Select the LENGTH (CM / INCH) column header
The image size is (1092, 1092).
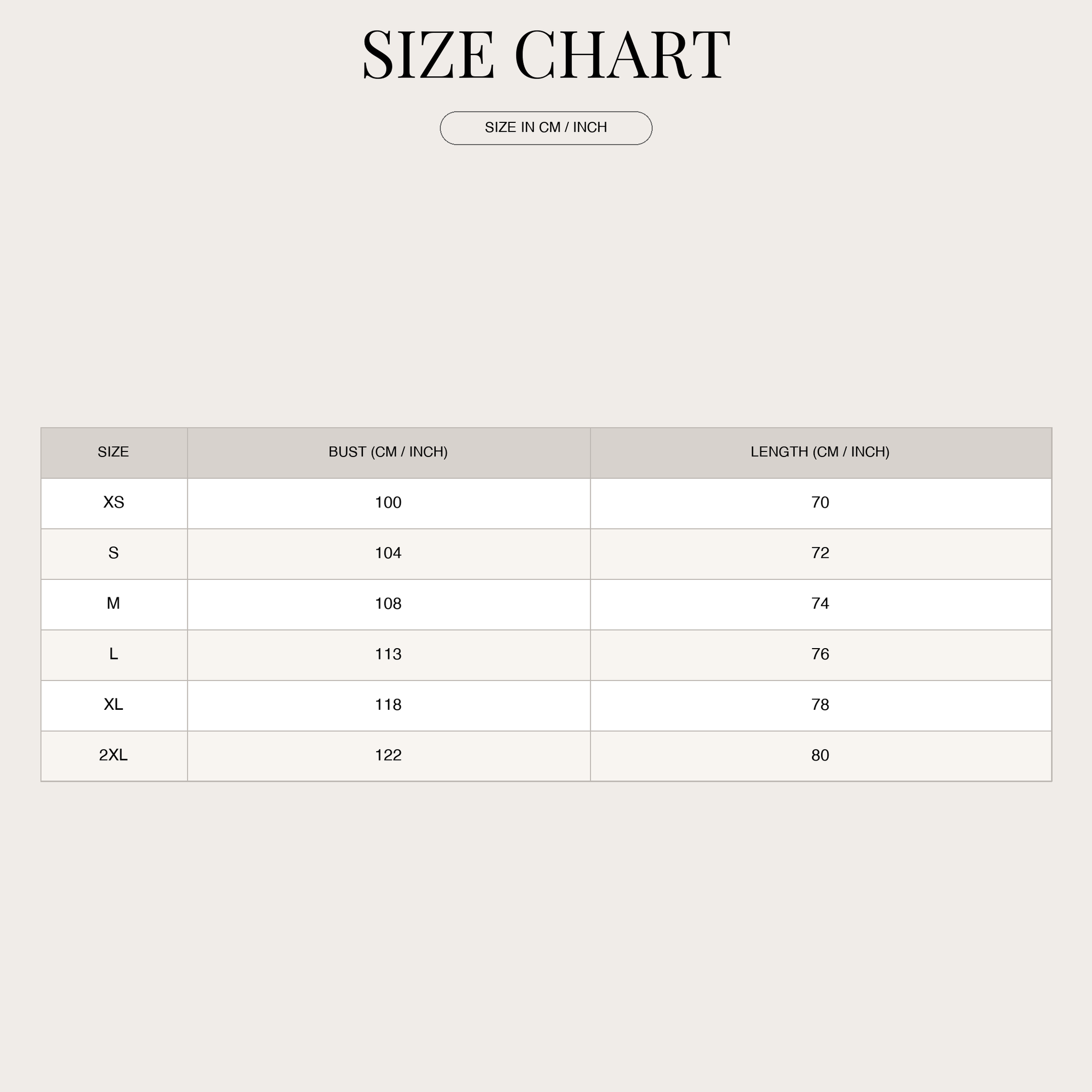coord(821,453)
